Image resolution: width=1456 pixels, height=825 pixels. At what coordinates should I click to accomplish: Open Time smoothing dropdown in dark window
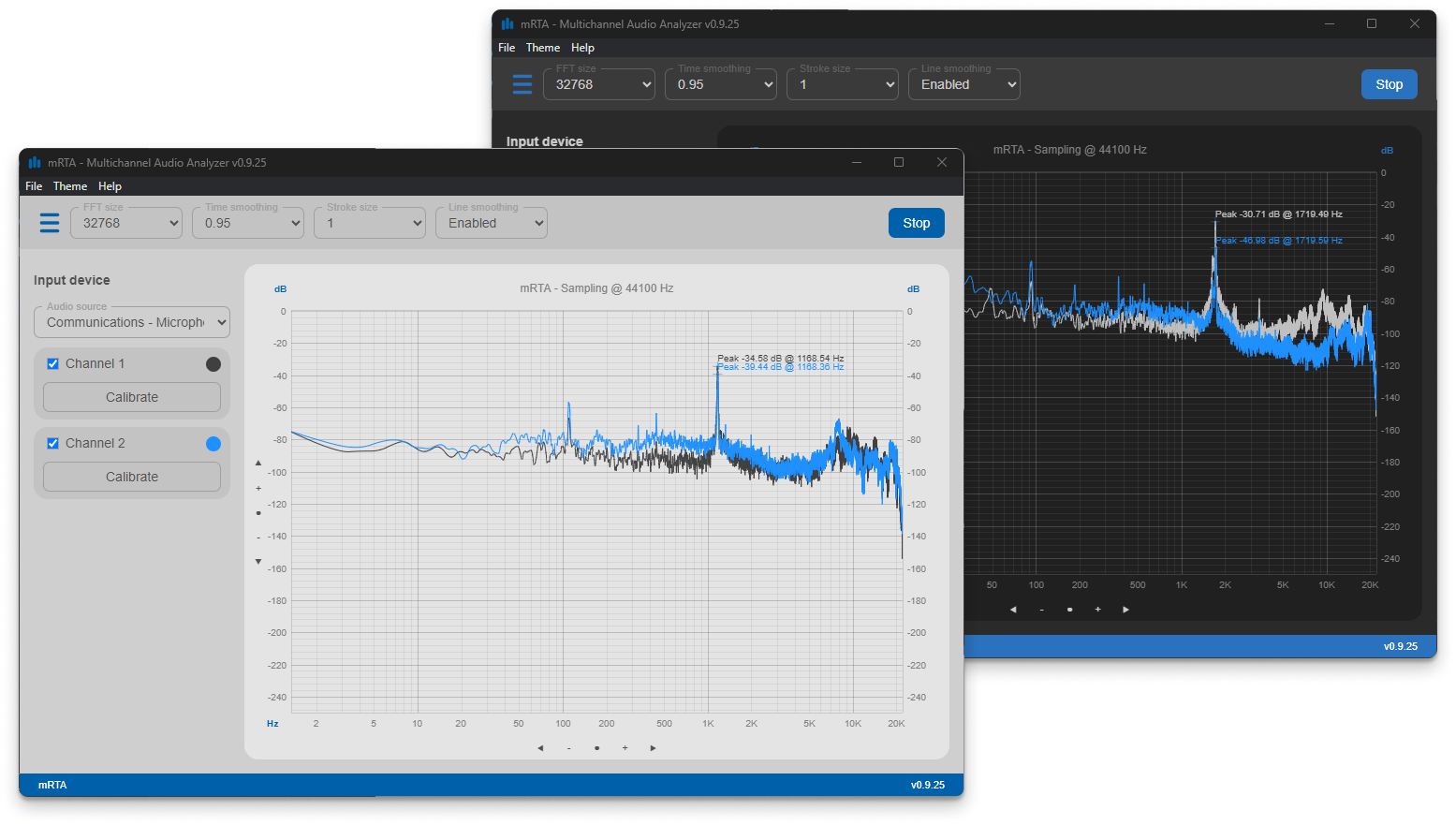click(x=721, y=84)
